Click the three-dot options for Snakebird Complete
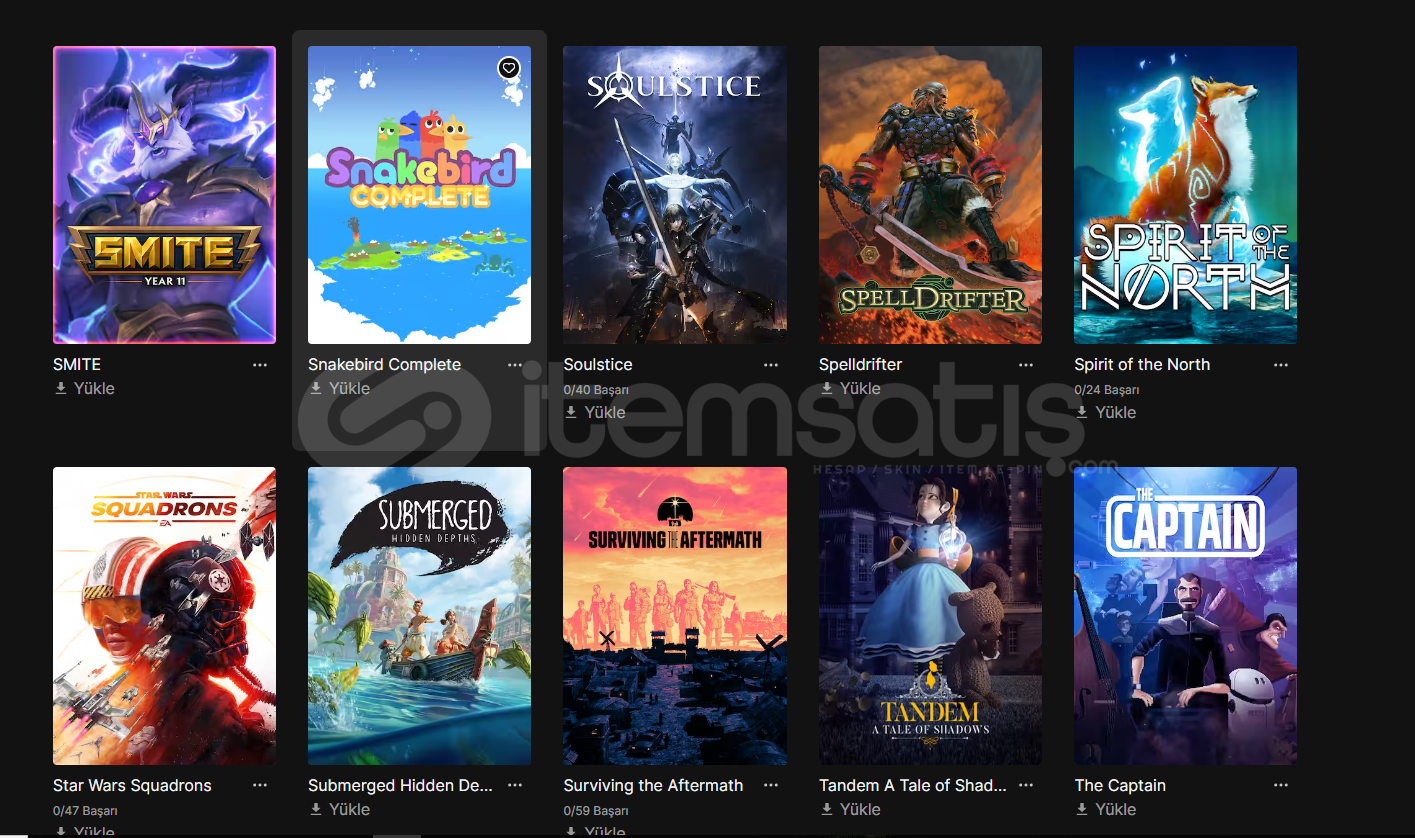Image resolution: width=1415 pixels, height=838 pixels. [x=515, y=365]
